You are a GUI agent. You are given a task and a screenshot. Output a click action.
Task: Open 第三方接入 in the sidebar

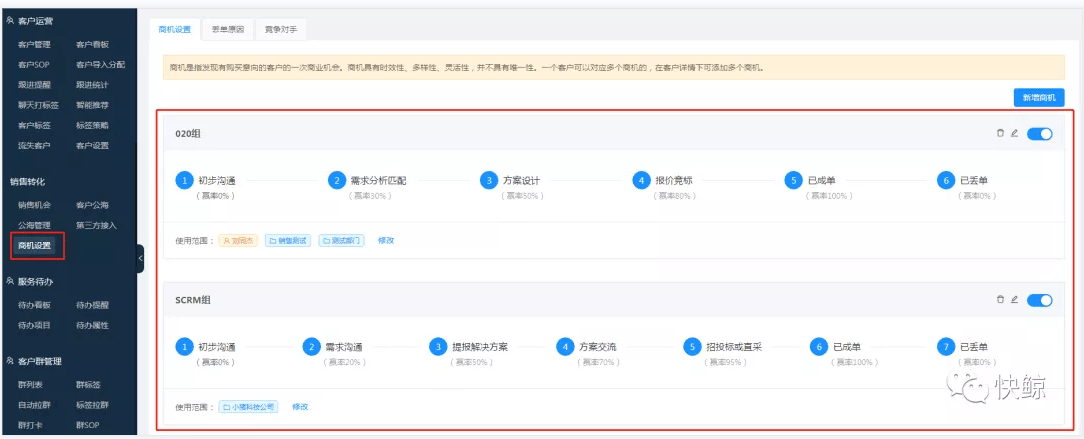pos(97,225)
